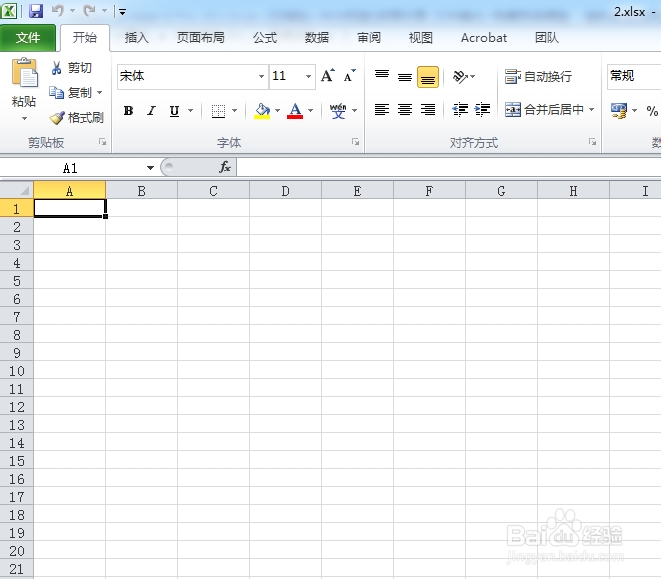Screen dimensions: 661x579
Task: Click the Copy icon
Action: (x=56, y=92)
